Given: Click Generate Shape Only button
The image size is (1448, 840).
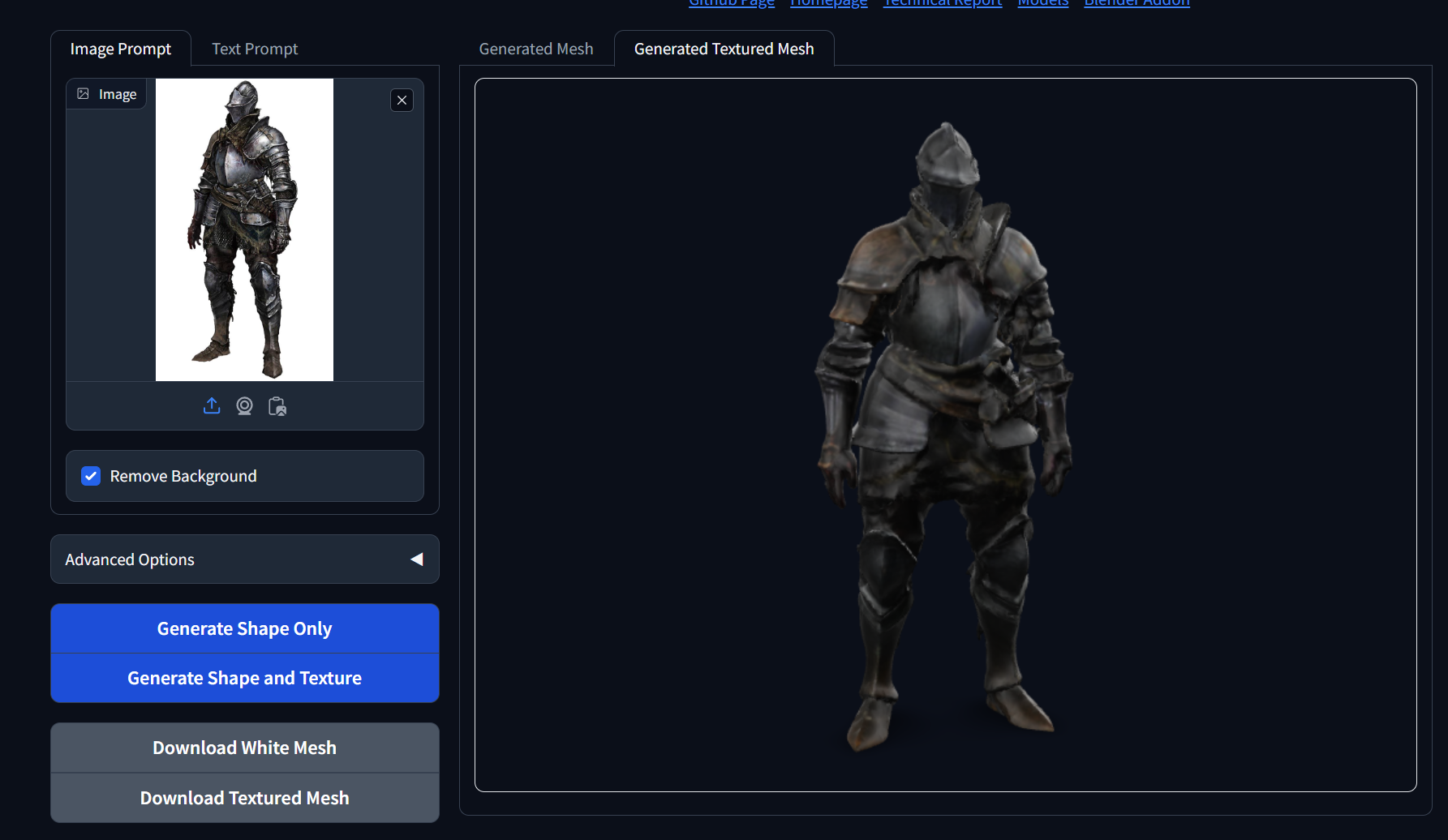Looking at the screenshot, I should (245, 628).
